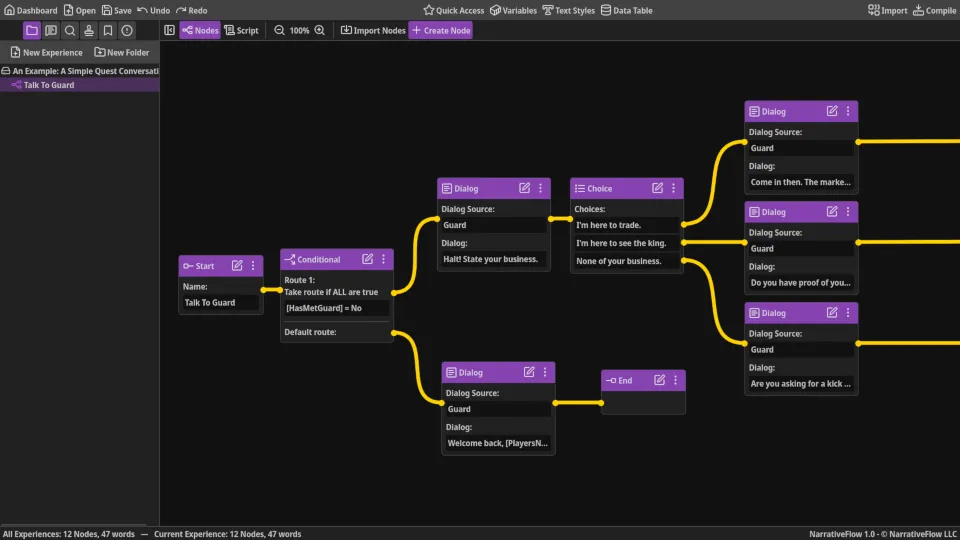Switch to Script view

tap(241, 30)
